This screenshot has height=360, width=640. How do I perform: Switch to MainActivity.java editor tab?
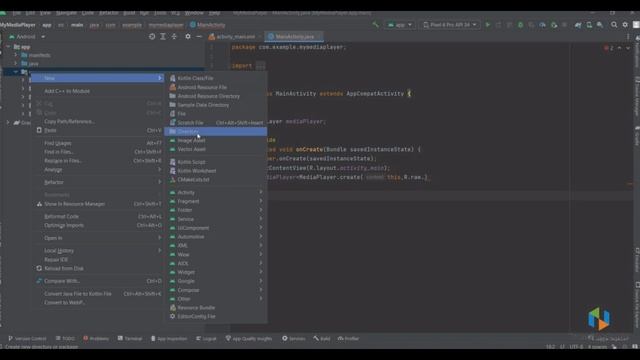[x=293, y=37]
